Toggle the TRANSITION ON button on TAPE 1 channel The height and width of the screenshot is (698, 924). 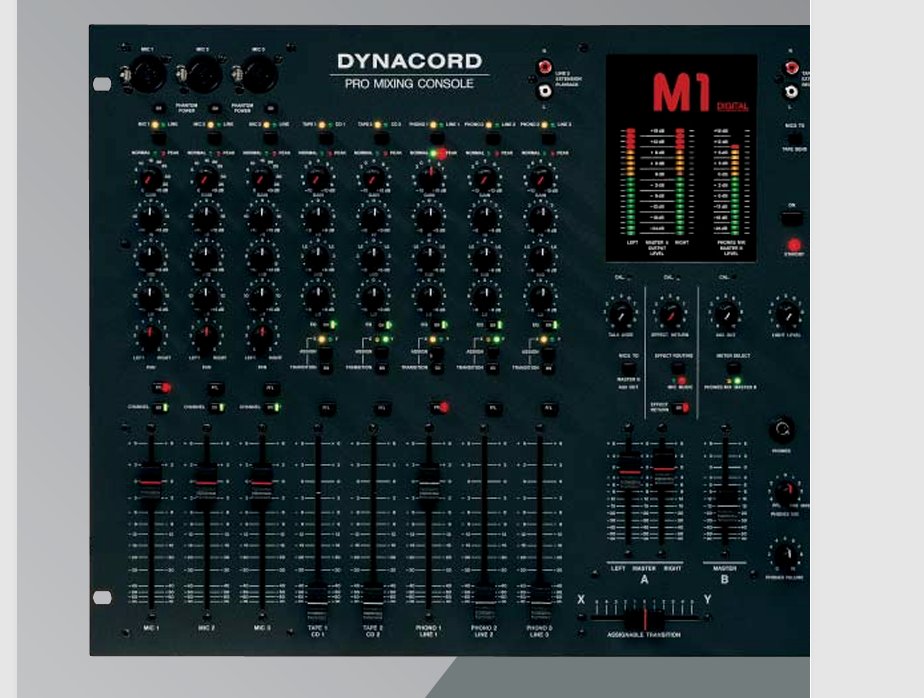(x=326, y=368)
